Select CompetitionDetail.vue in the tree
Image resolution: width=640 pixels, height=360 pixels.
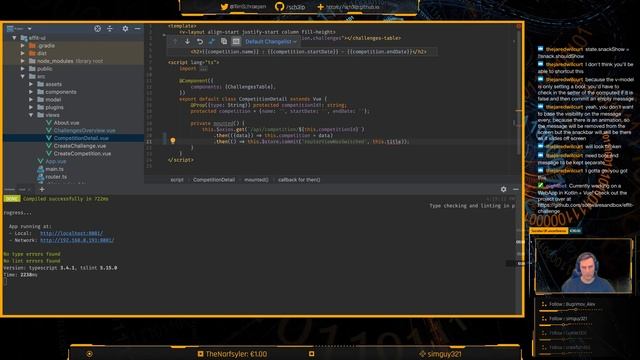(81, 138)
